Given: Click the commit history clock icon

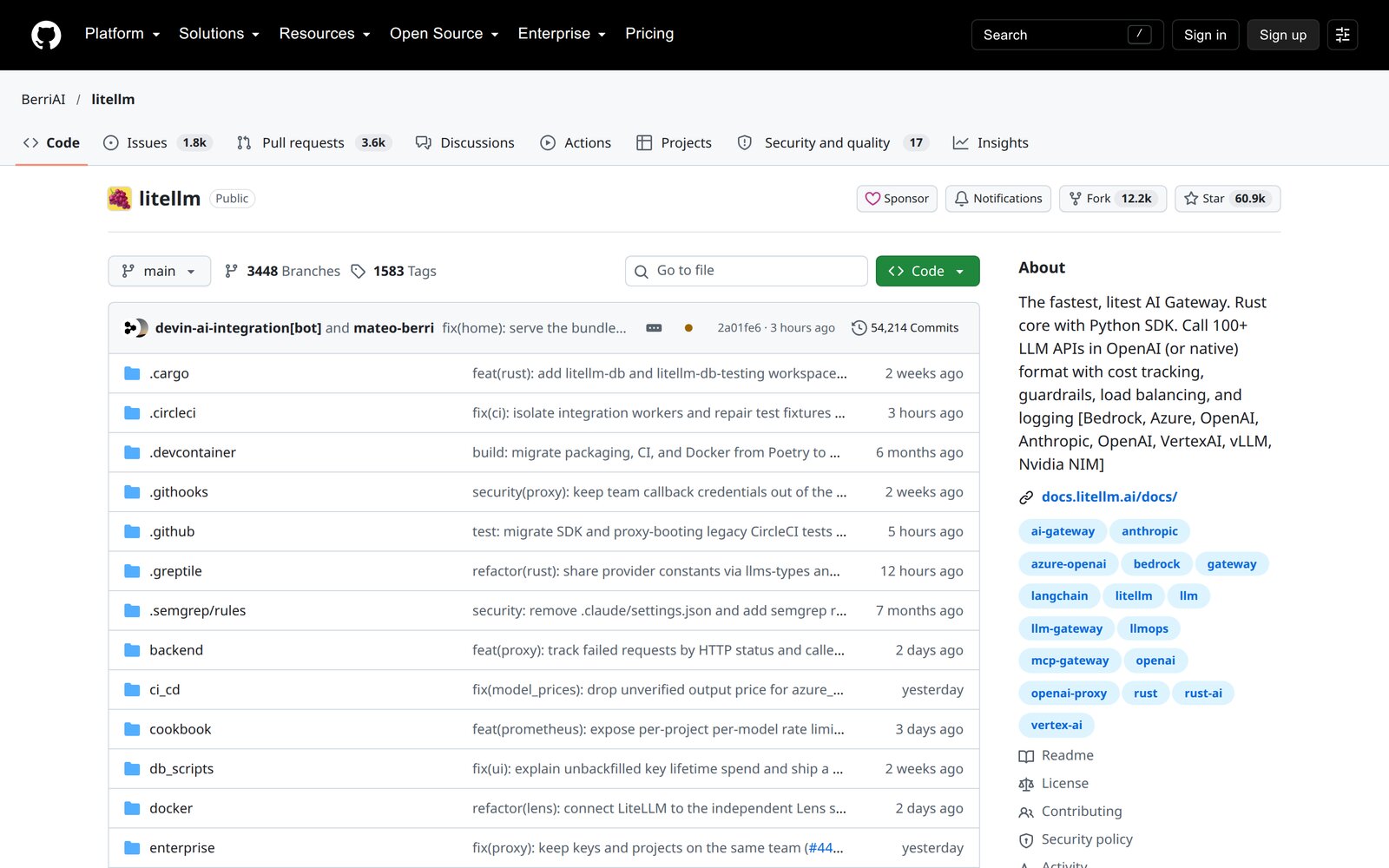Looking at the screenshot, I should coord(859,328).
